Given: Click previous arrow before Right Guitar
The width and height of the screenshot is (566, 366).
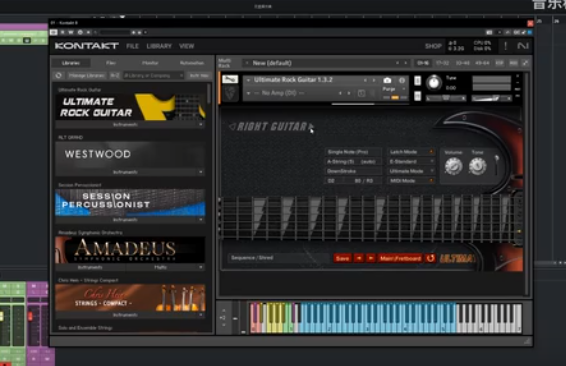Looking at the screenshot, I should [232, 126].
